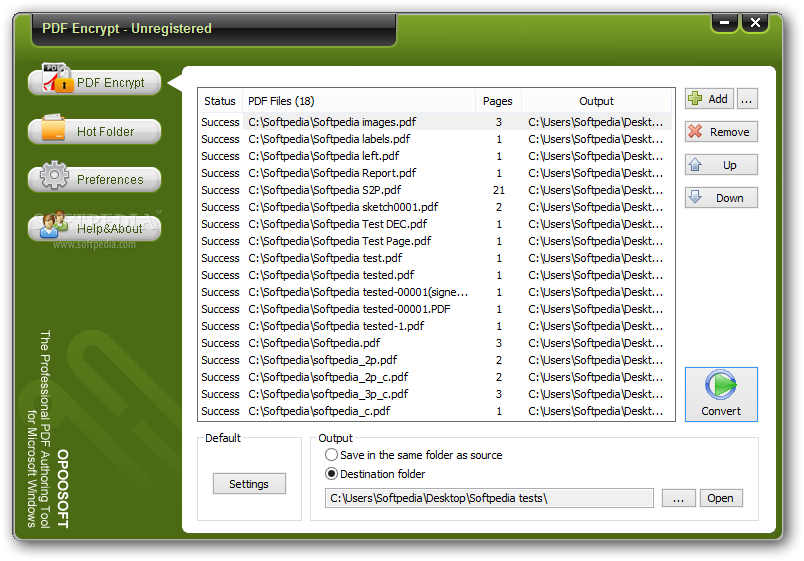Start encryption with the Convert button

click(x=721, y=394)
